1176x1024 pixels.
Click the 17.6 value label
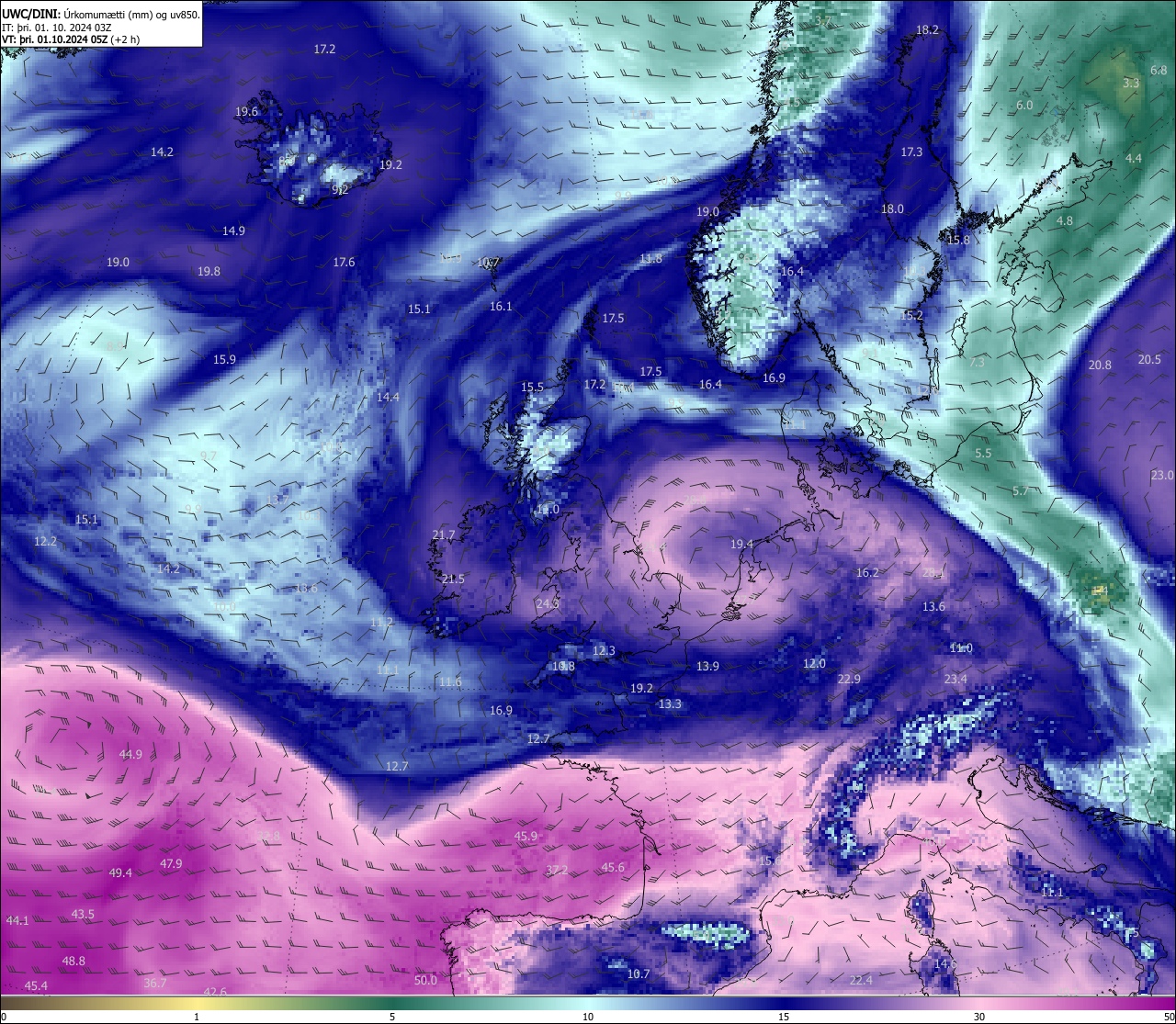[x=344, y=262]
